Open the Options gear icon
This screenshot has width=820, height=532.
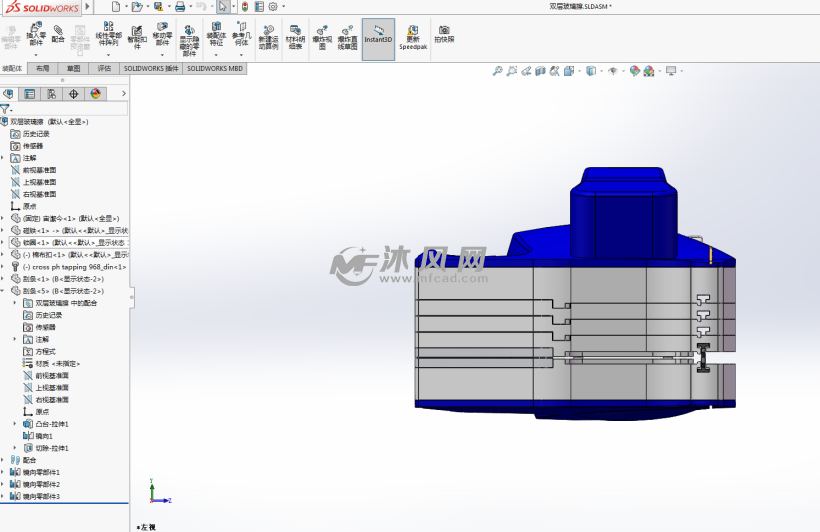272,7
